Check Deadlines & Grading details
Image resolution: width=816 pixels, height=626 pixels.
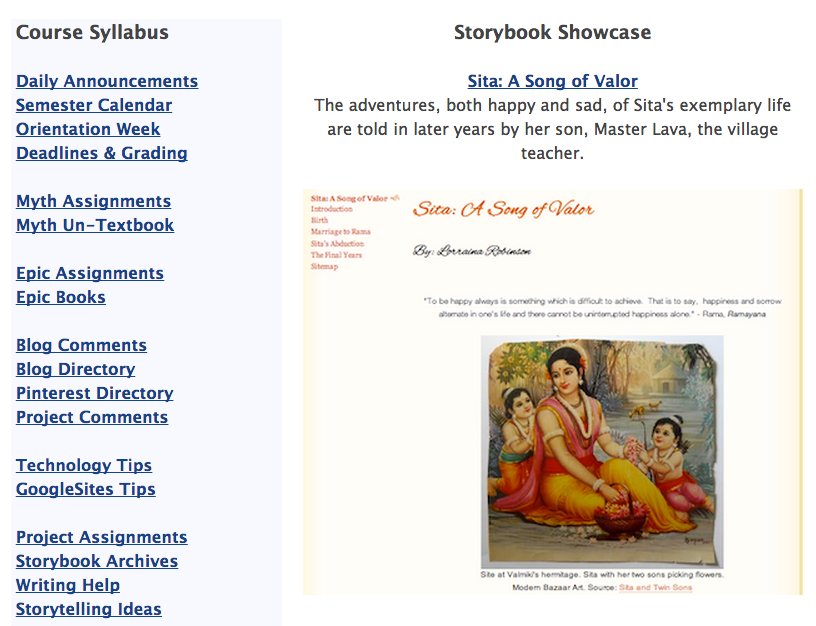pos(101,153)
